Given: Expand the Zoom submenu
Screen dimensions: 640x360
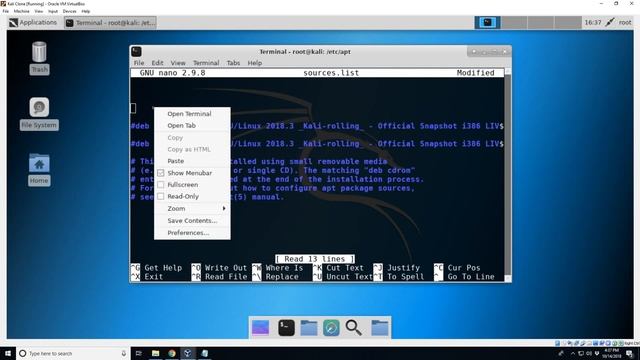Looking at the screenshot, I should 192,209.
